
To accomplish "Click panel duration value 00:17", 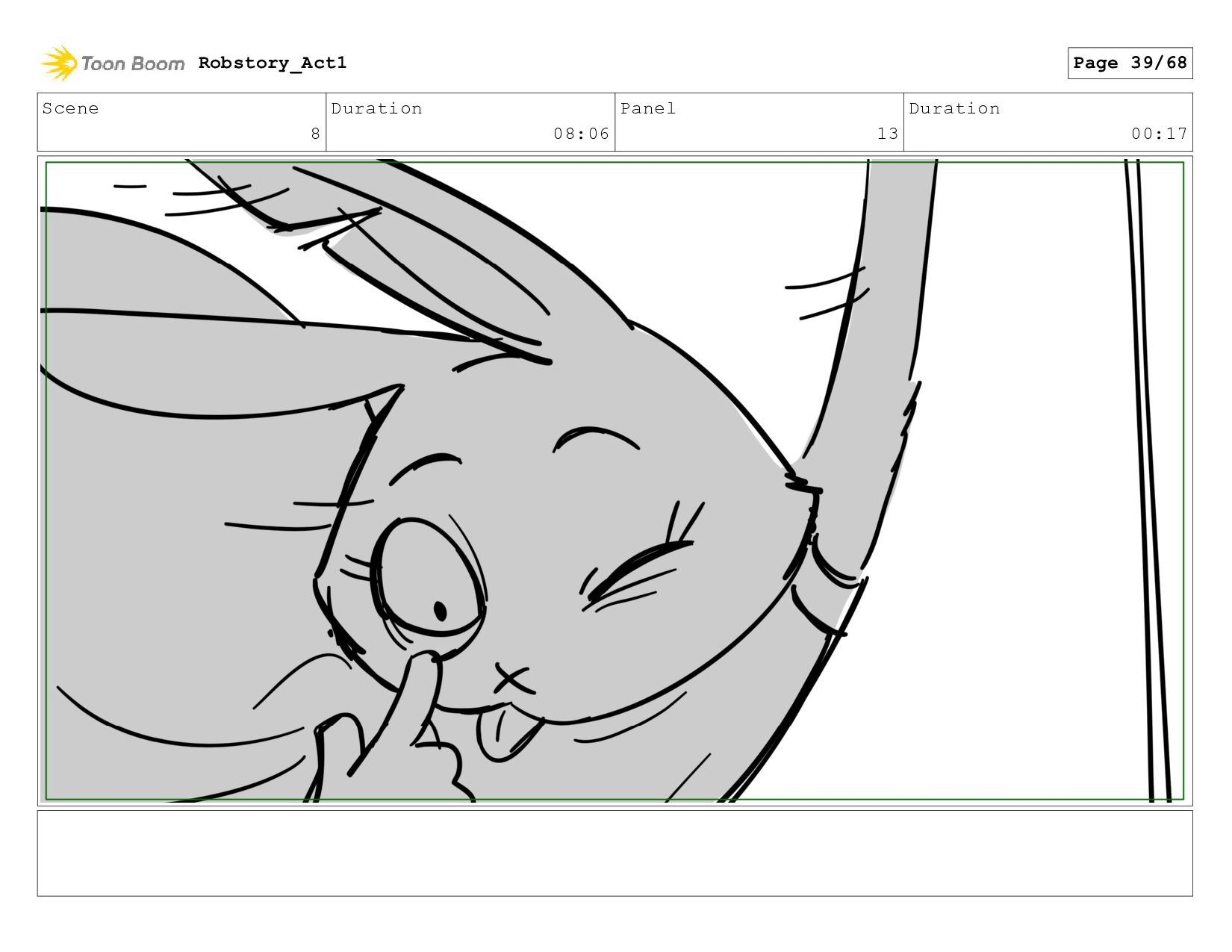I will (1159, 134).
